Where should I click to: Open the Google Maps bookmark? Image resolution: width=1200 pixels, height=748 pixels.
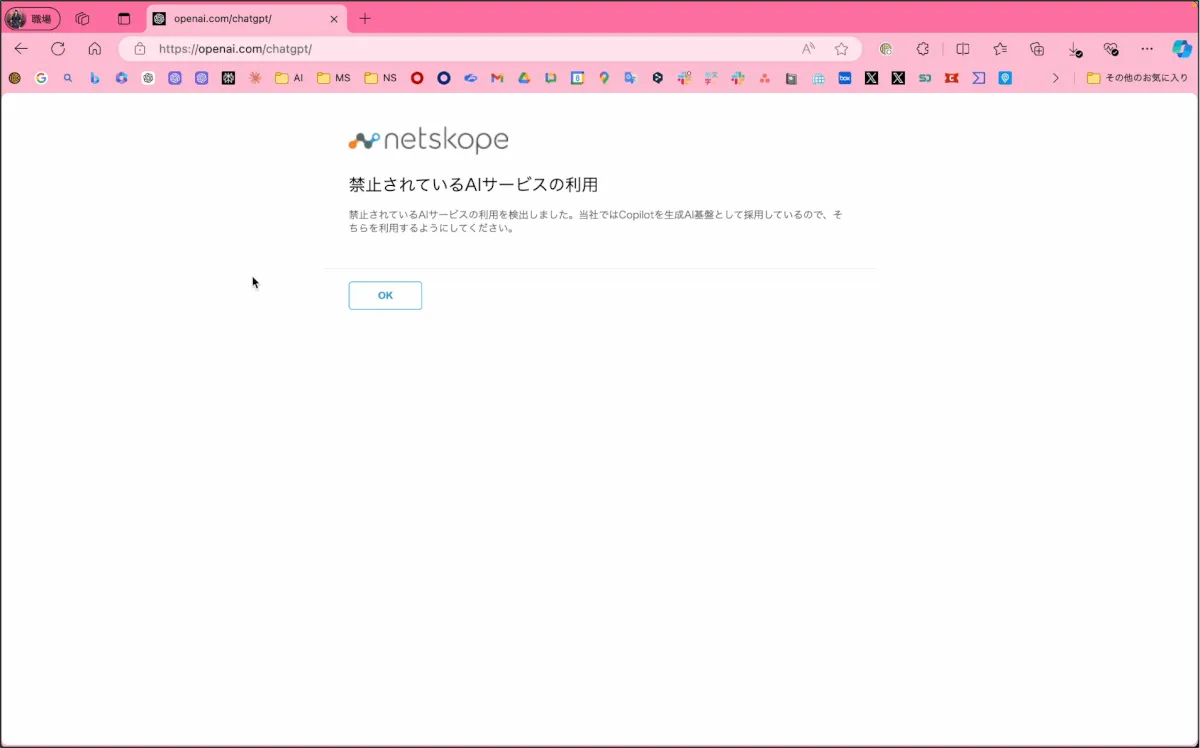[x=604, y=78]
